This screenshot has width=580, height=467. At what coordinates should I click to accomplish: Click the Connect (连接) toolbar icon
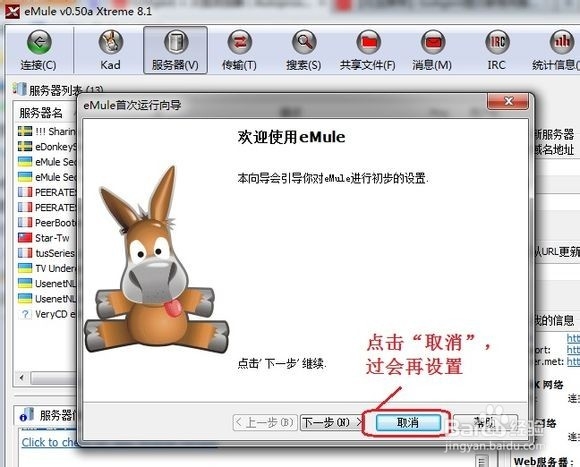pyautogui.click(x=38, y=51)
